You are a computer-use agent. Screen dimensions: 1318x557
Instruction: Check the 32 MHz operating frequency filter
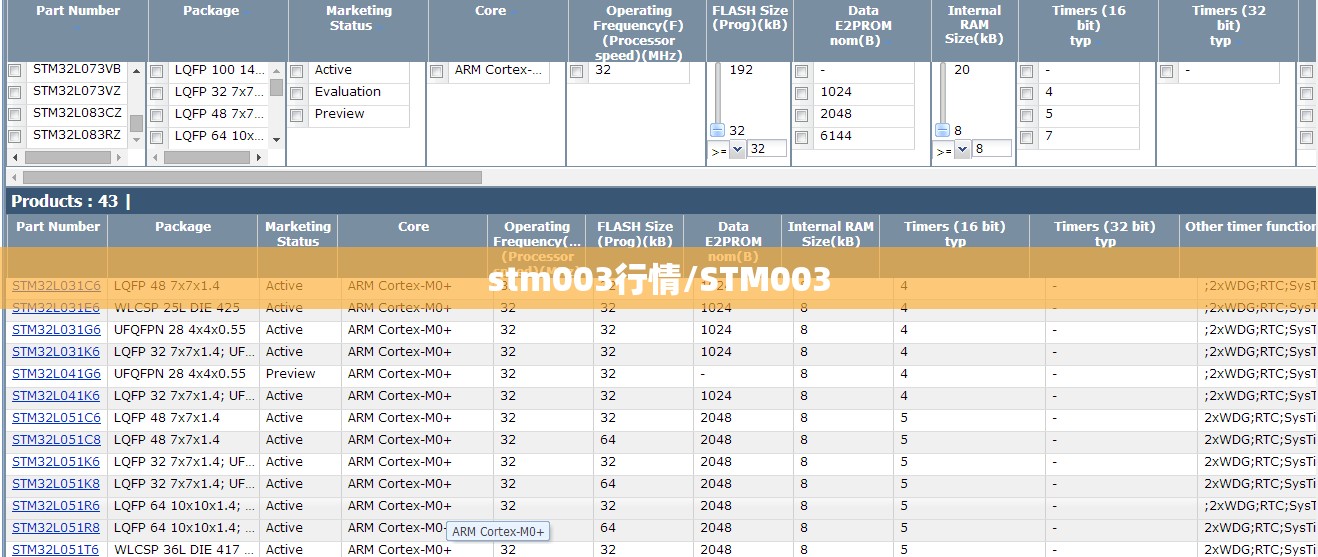pyautogui.click(x=577, y=72)
